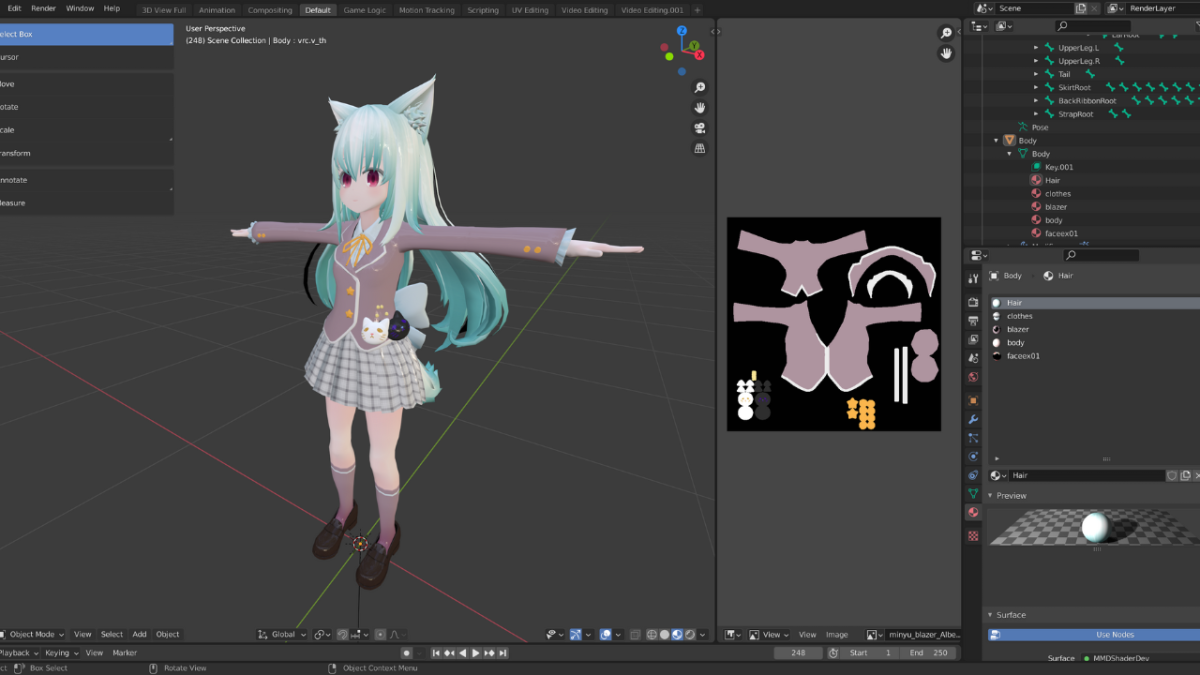Viewport: 1200px width, 675px height.
Task: Click the viewport zoom magnifier icon
Action: (700, 88)
